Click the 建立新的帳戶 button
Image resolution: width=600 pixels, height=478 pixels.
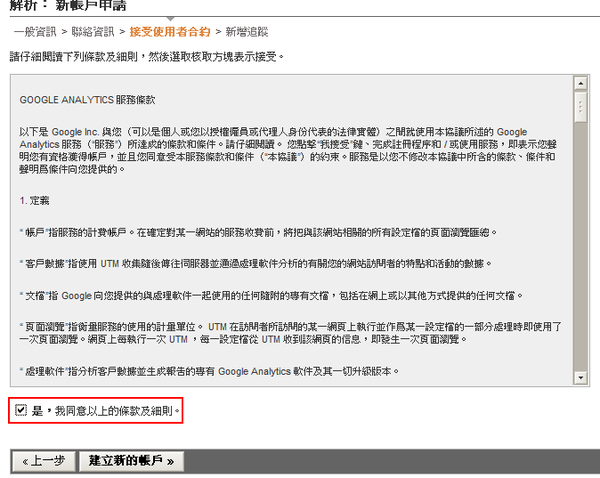pos(132,461)
